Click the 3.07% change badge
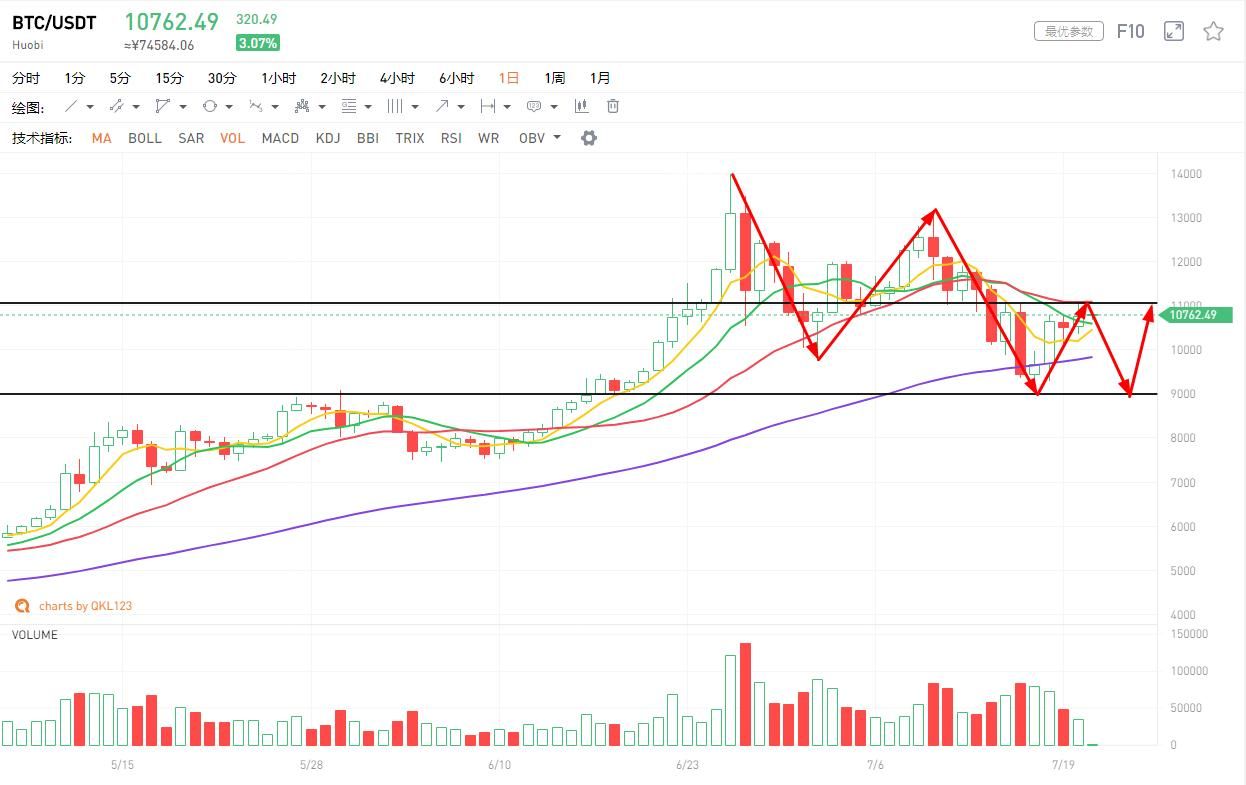Viewport: 1246px width, 785px height. click(258, 43)
